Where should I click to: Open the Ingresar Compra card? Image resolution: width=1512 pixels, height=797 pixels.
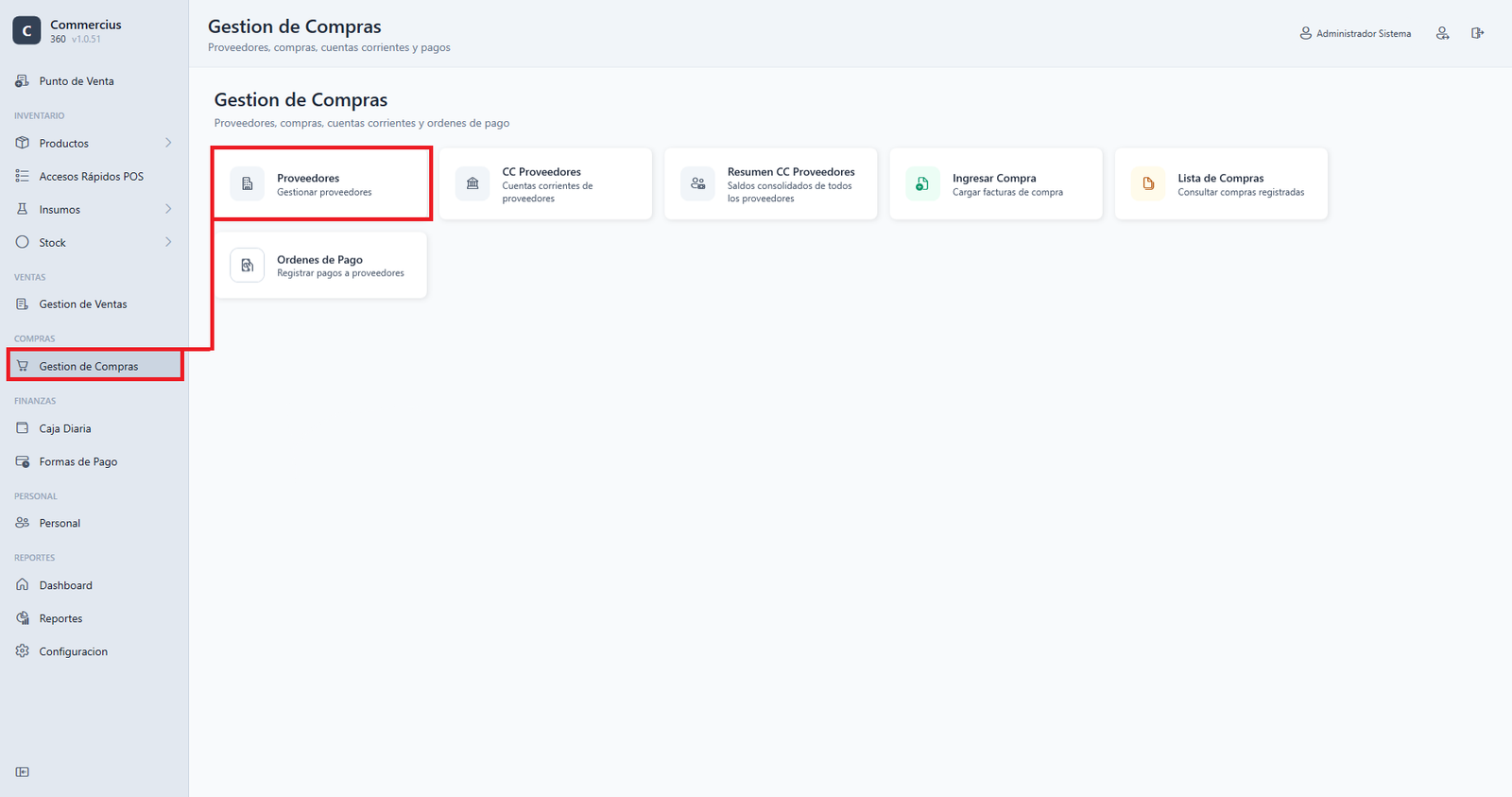click(996, 184)
